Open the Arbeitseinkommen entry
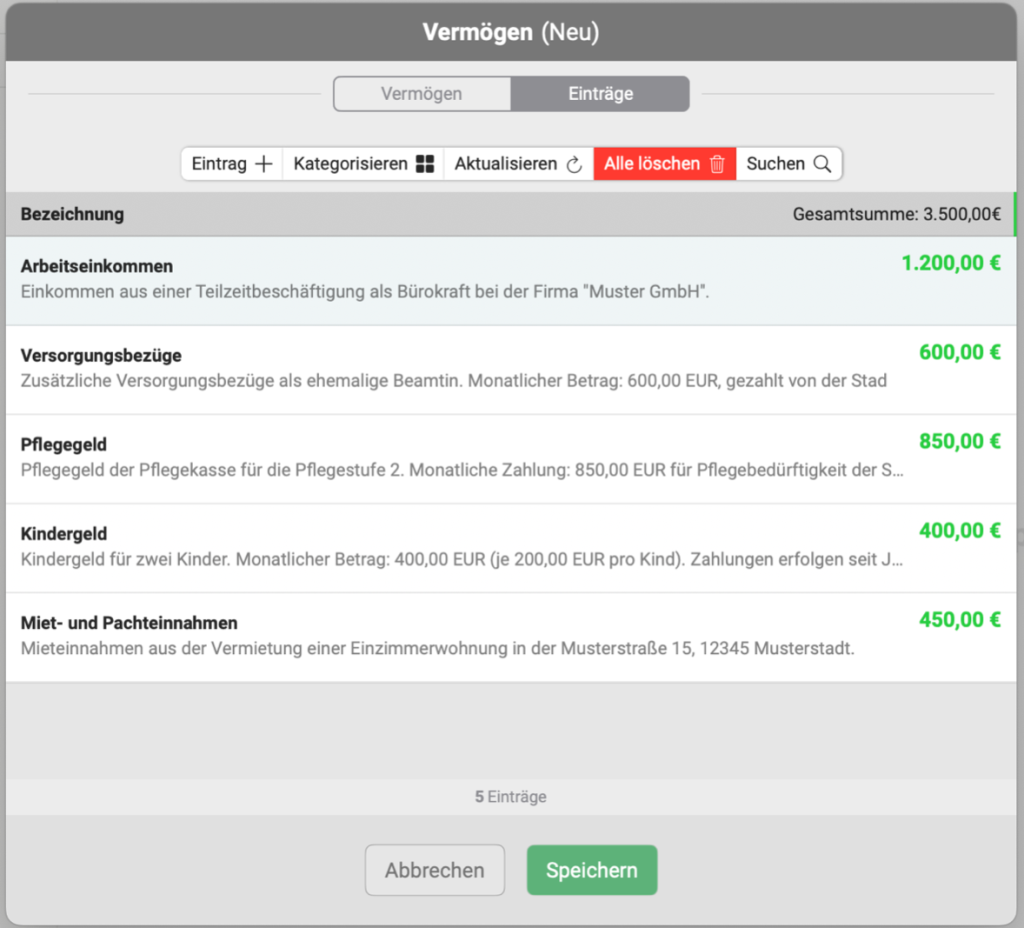The height and width of the screenshot is (928, 1024). pos(97,267)
